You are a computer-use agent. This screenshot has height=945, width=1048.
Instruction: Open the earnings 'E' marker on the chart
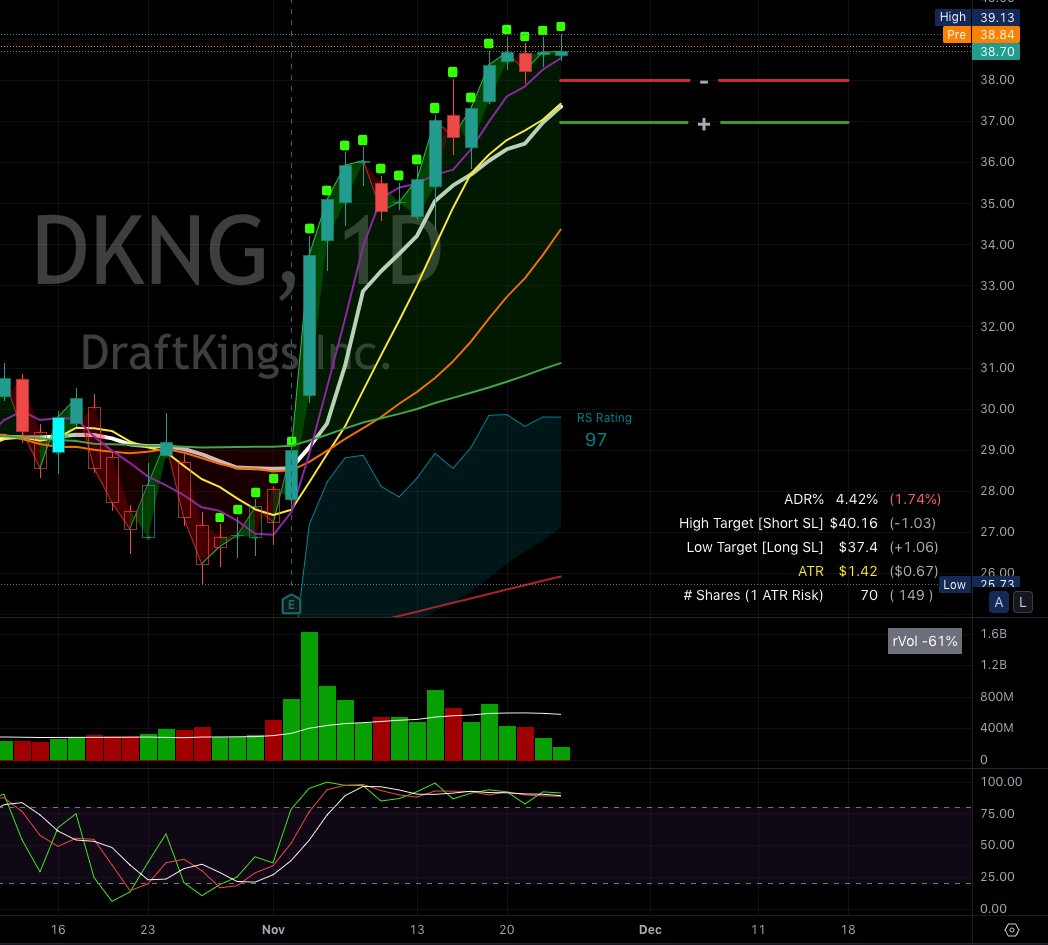pyautogui.click(x=291, y=605)
